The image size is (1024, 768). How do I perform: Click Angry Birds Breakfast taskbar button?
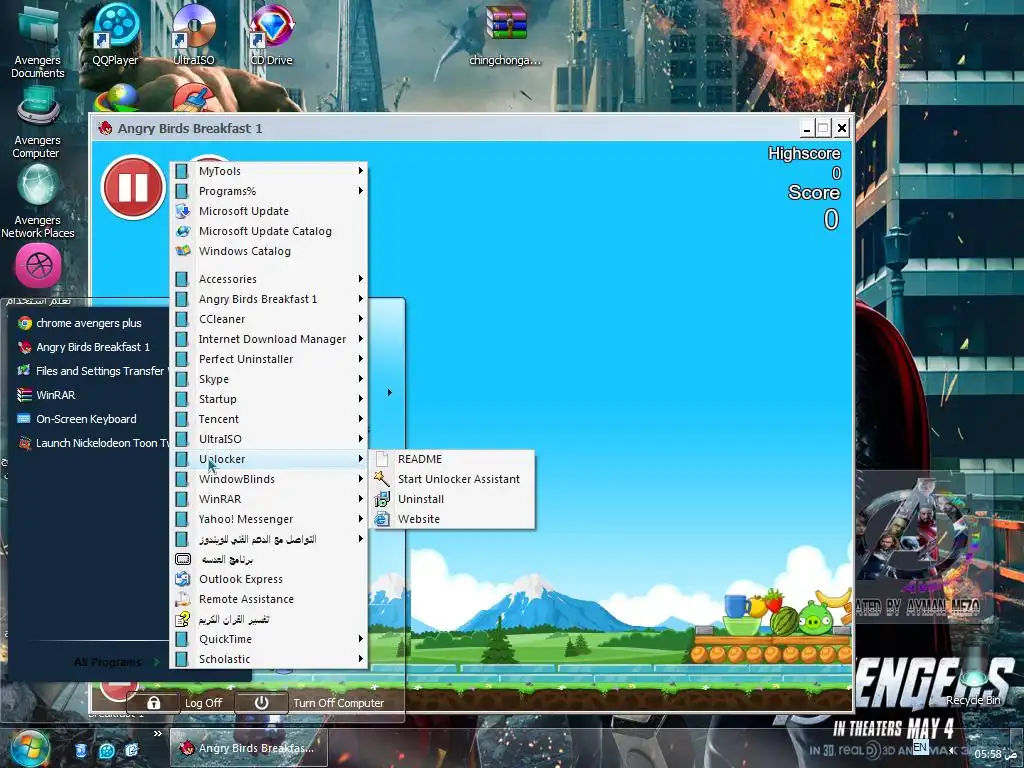[249, 748]
